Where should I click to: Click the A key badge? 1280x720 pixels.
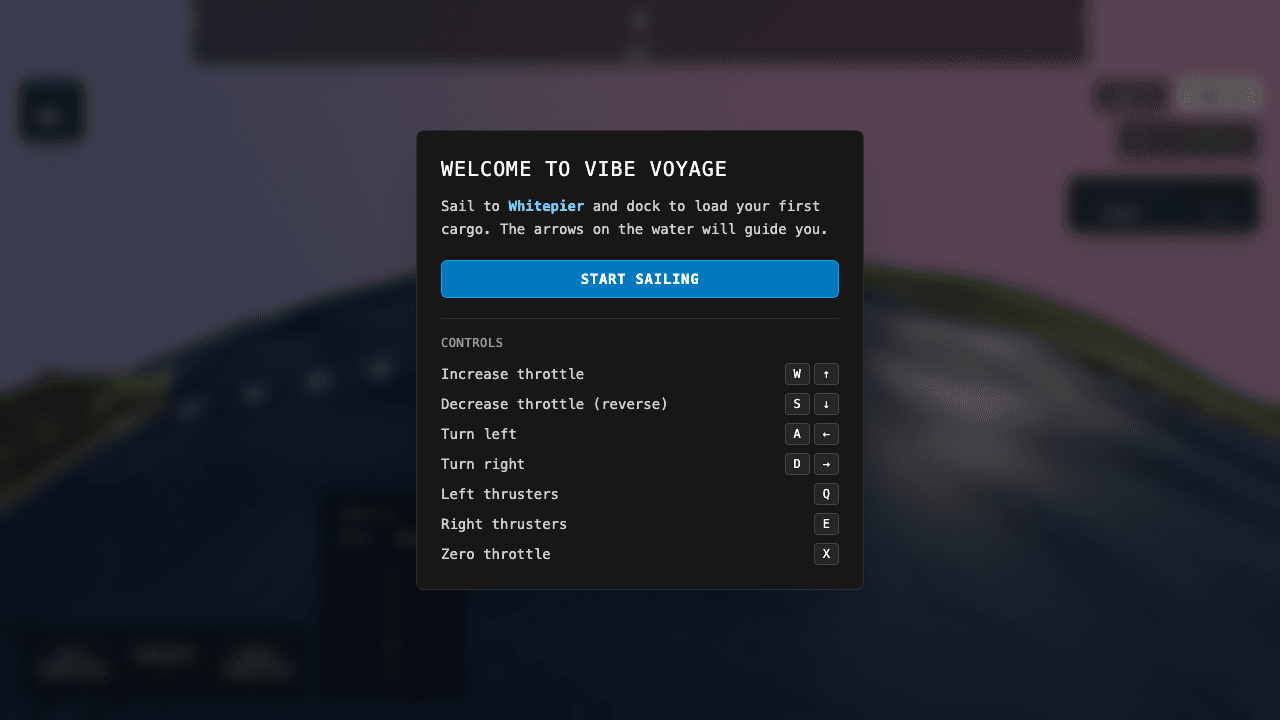(x=797, y=434)
